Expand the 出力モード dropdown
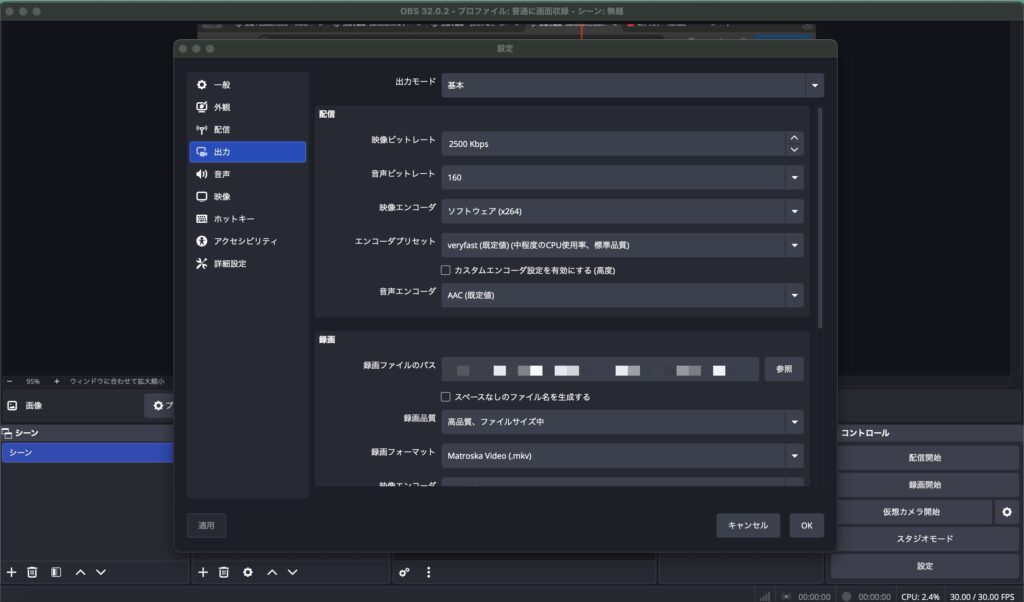This screenshot has height=602, width=1024. [632, 85]
